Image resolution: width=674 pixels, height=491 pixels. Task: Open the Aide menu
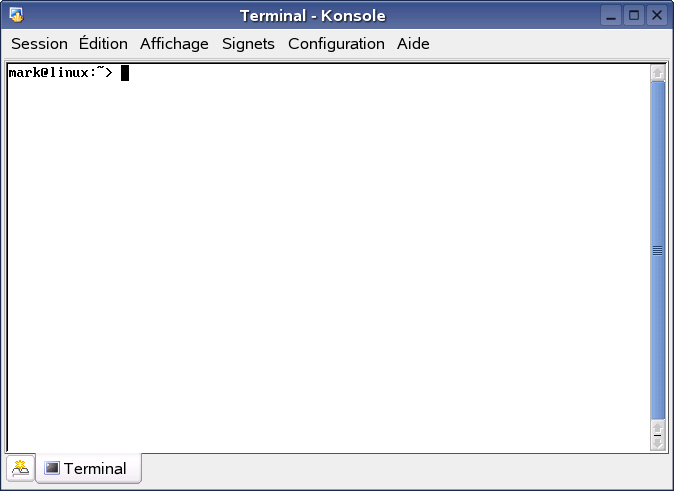(x=413, y=44)
